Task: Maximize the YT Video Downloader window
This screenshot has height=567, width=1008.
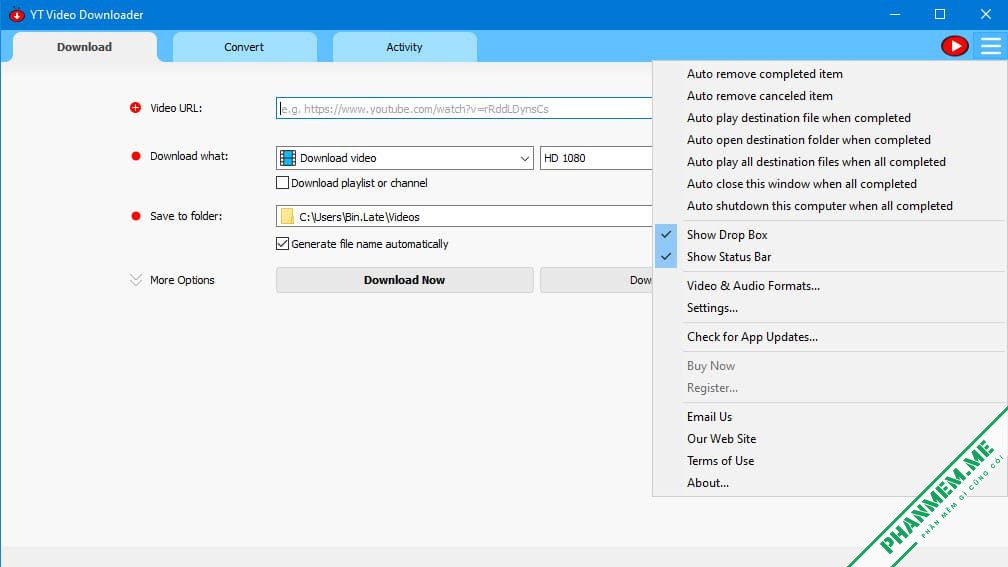Action: pos(940,14)
